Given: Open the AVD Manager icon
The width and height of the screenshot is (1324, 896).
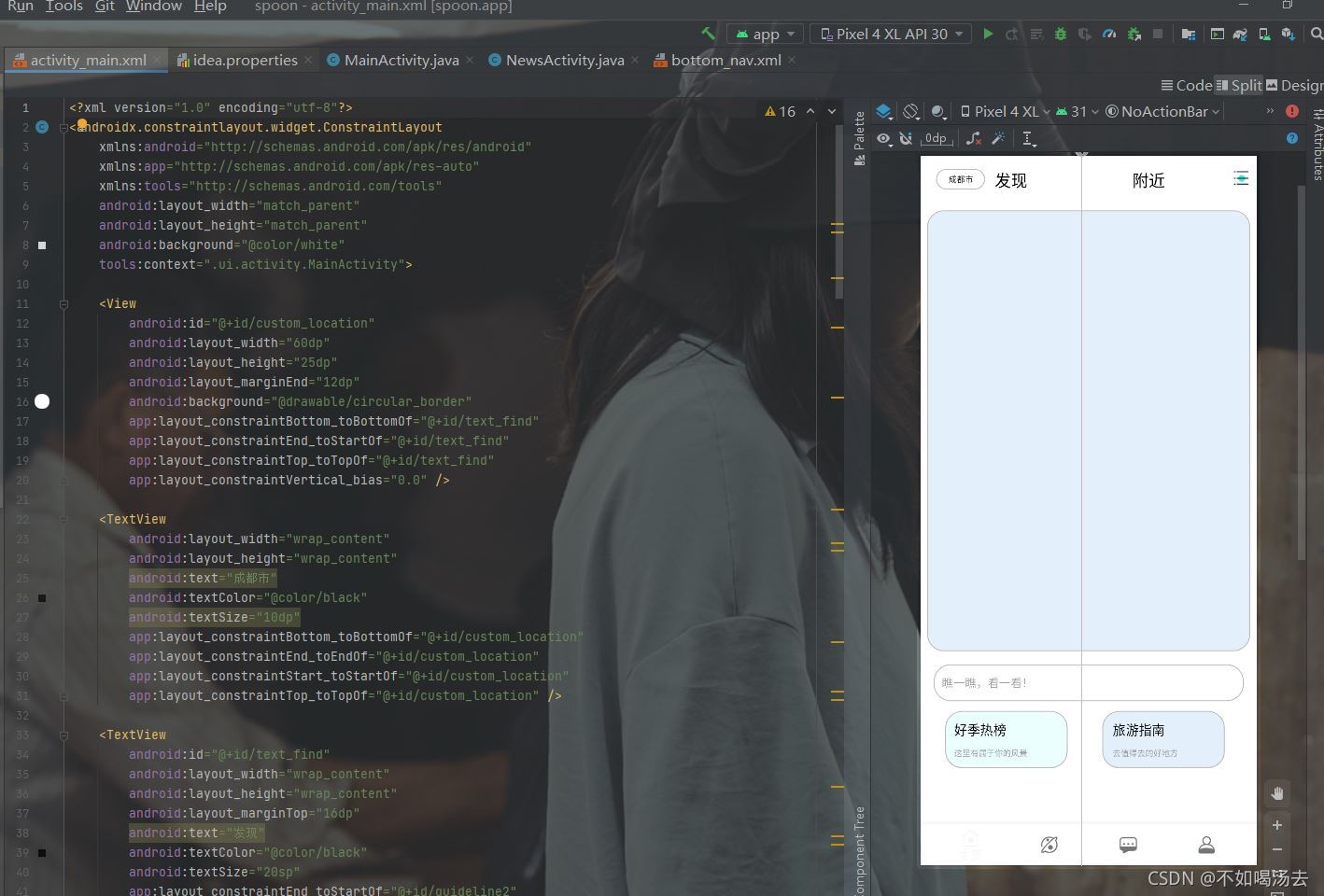Looking at the screenshot, I should (x=1264, y=34).
